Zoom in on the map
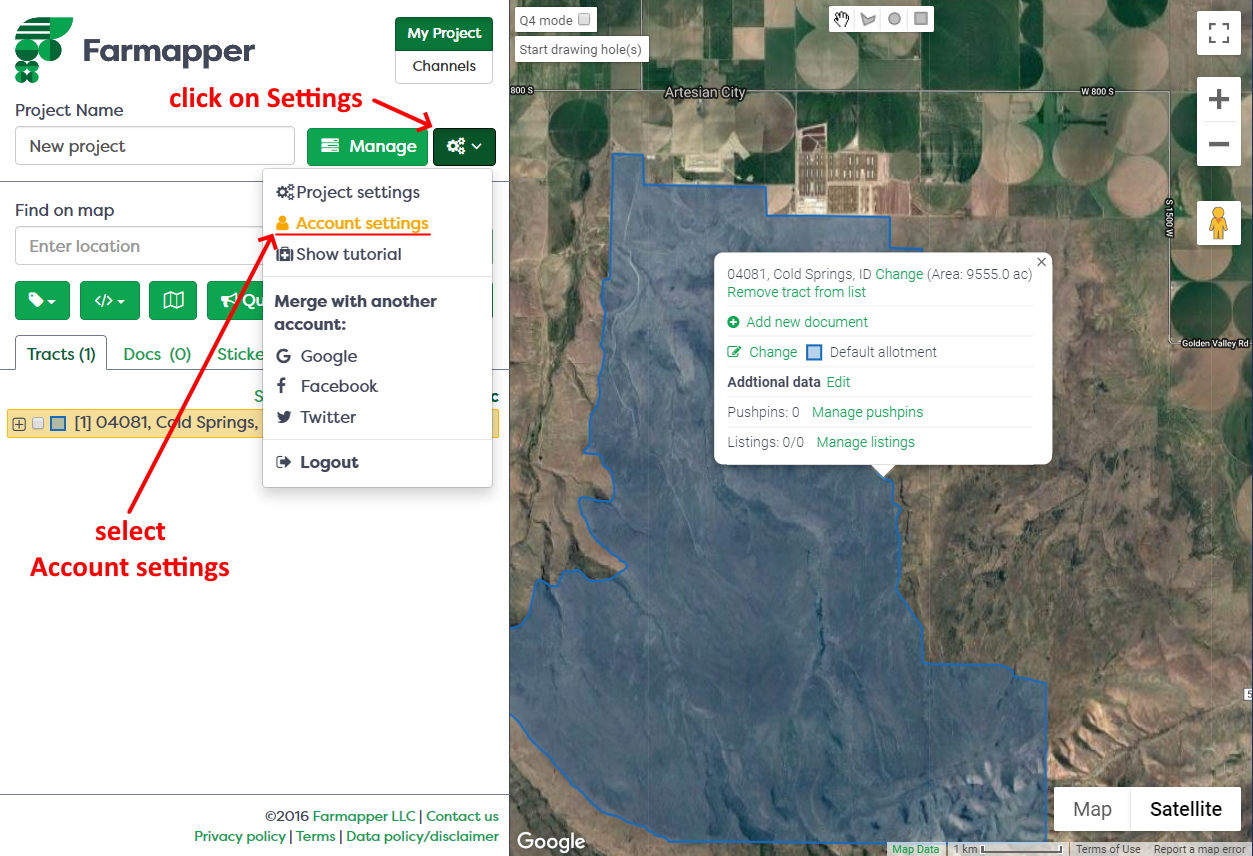This screenshot has height=856, width=1253. (1219, 99)
